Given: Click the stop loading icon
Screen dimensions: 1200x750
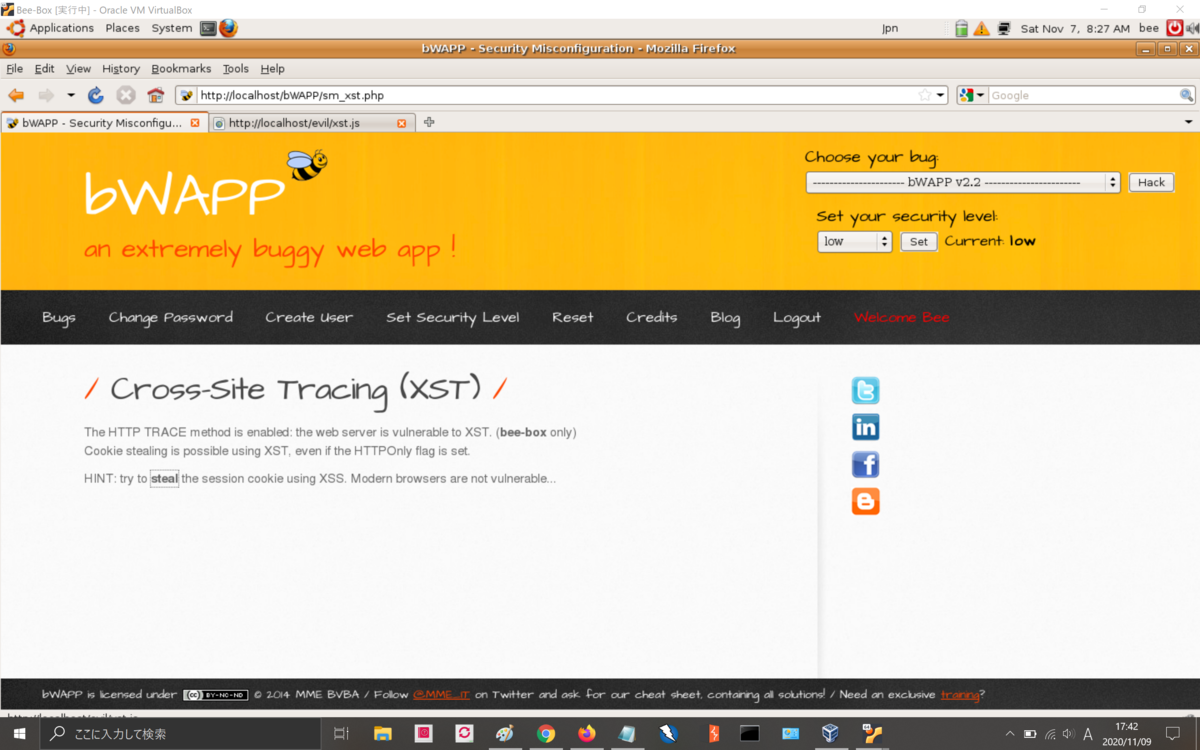Looking at the screenshot, I should pyautogui.click(x=126, y=95).
